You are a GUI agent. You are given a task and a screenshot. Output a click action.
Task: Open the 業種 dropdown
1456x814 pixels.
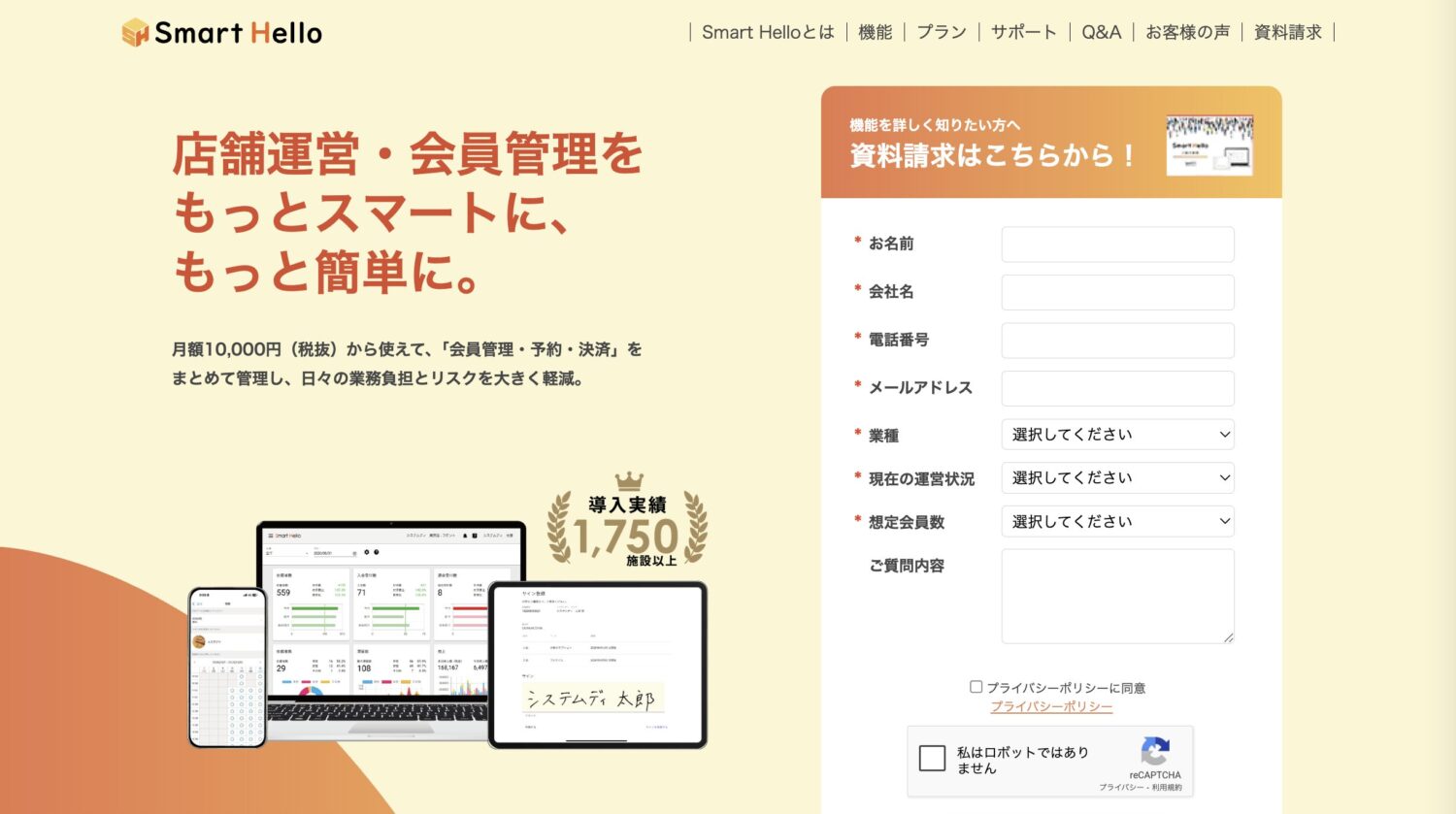(1117, 435)
